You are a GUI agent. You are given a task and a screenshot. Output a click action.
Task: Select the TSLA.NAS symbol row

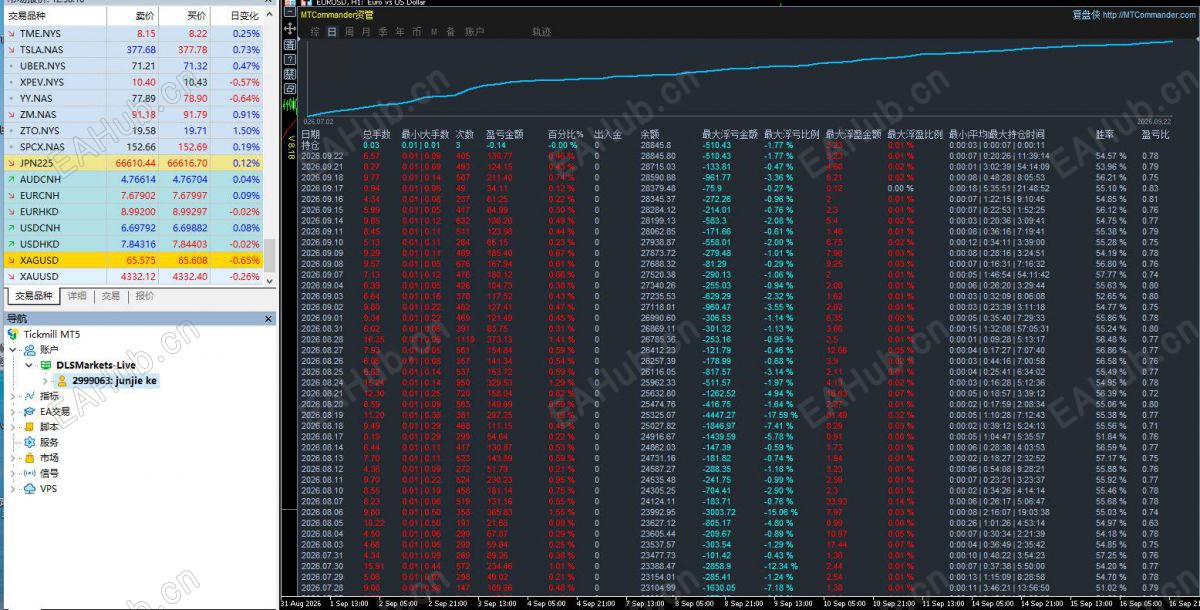[x=132, y=49]
